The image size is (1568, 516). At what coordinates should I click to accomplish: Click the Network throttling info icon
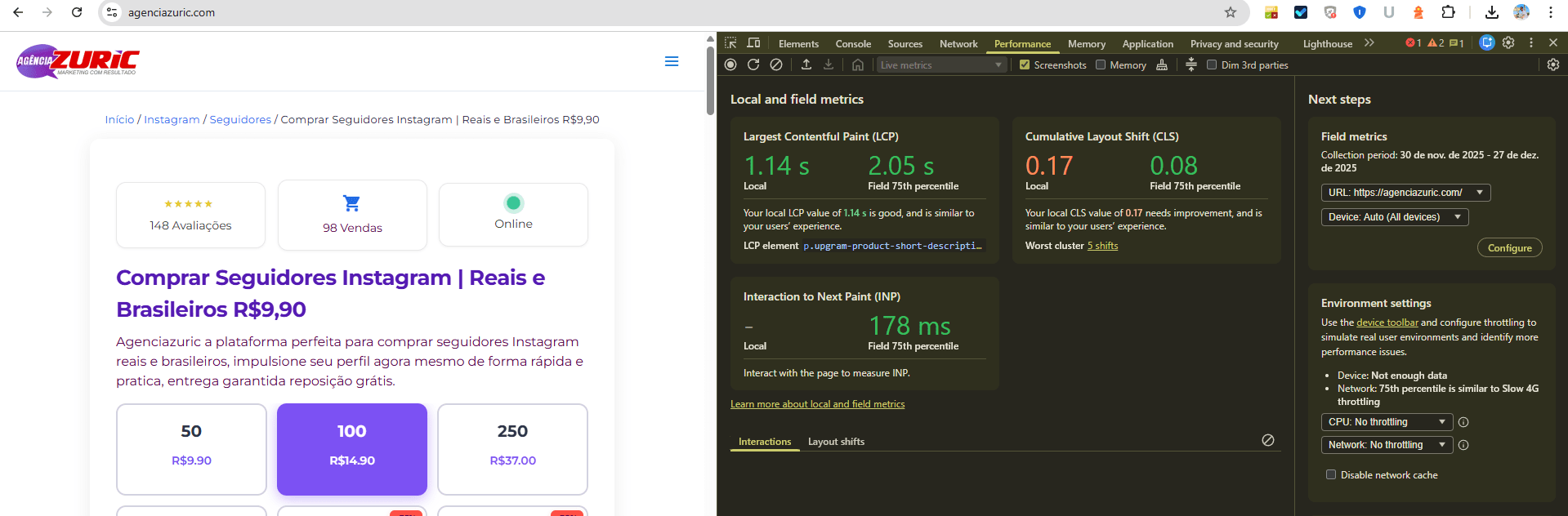coord(1463,445)
